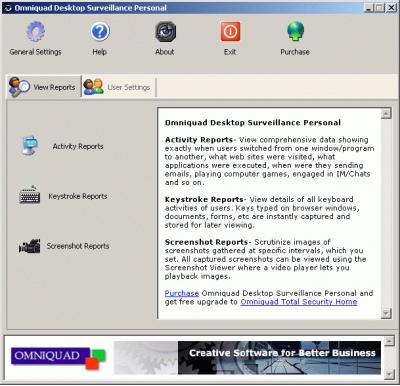400x386 pixels.
Task: Click the Keystroke Reports text label
Action: (78, 196)
